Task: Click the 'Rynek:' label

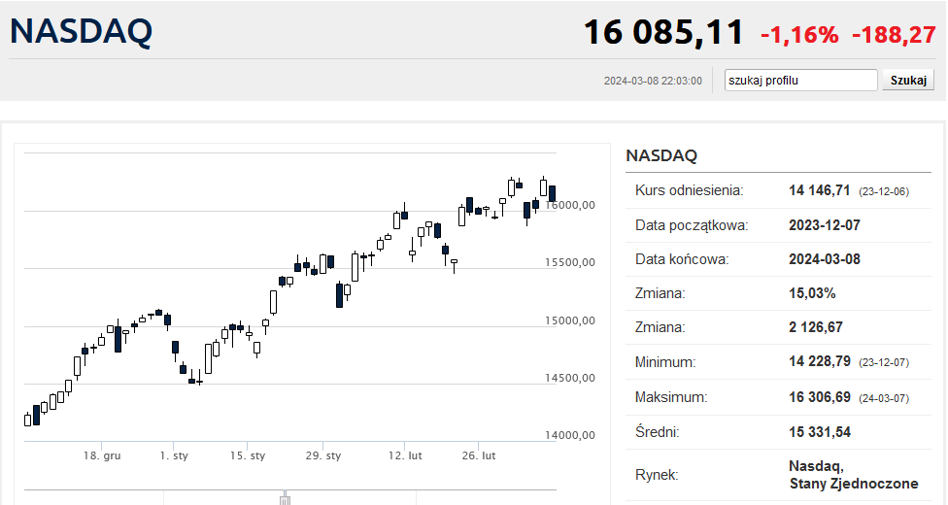Action: [656, 475]
